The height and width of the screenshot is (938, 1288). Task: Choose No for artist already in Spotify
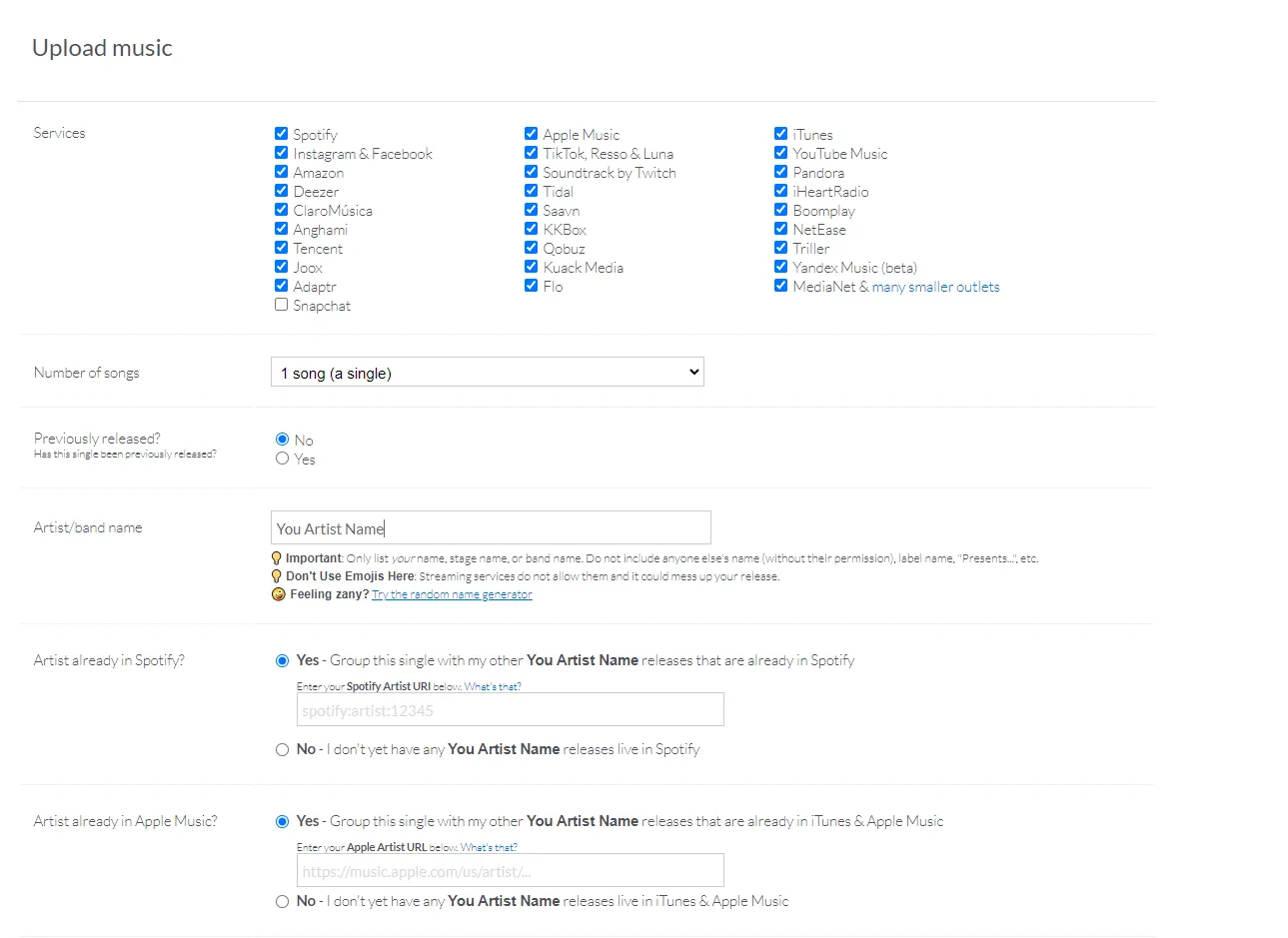(x=283, y=749)
